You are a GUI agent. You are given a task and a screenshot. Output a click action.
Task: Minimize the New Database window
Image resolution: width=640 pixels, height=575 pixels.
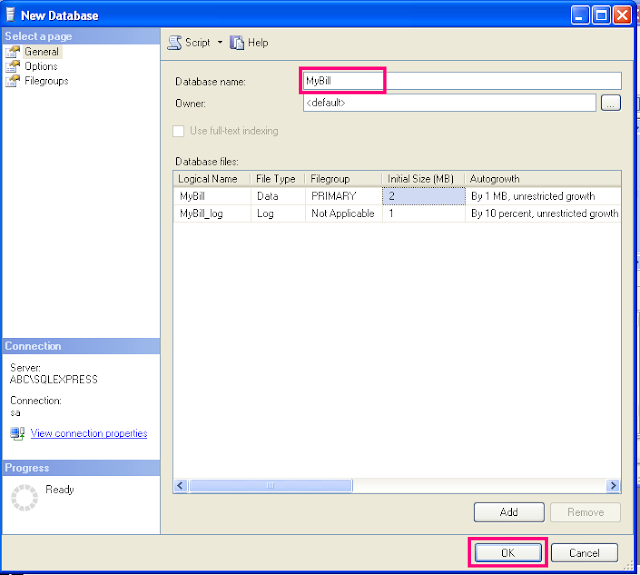tap(580, 16)
